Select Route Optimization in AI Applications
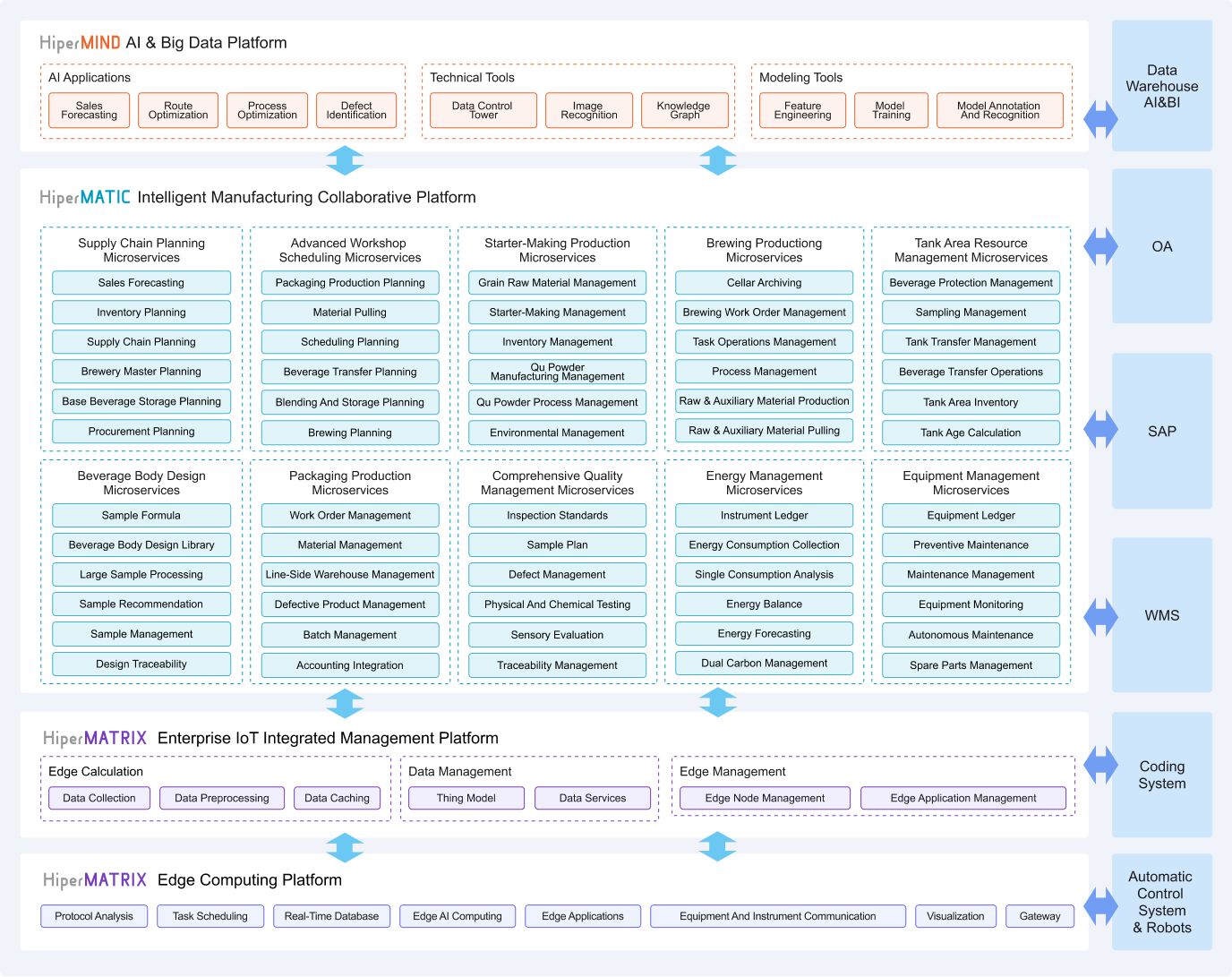This screenshot has height=977, width=1232. click(178, 110)
